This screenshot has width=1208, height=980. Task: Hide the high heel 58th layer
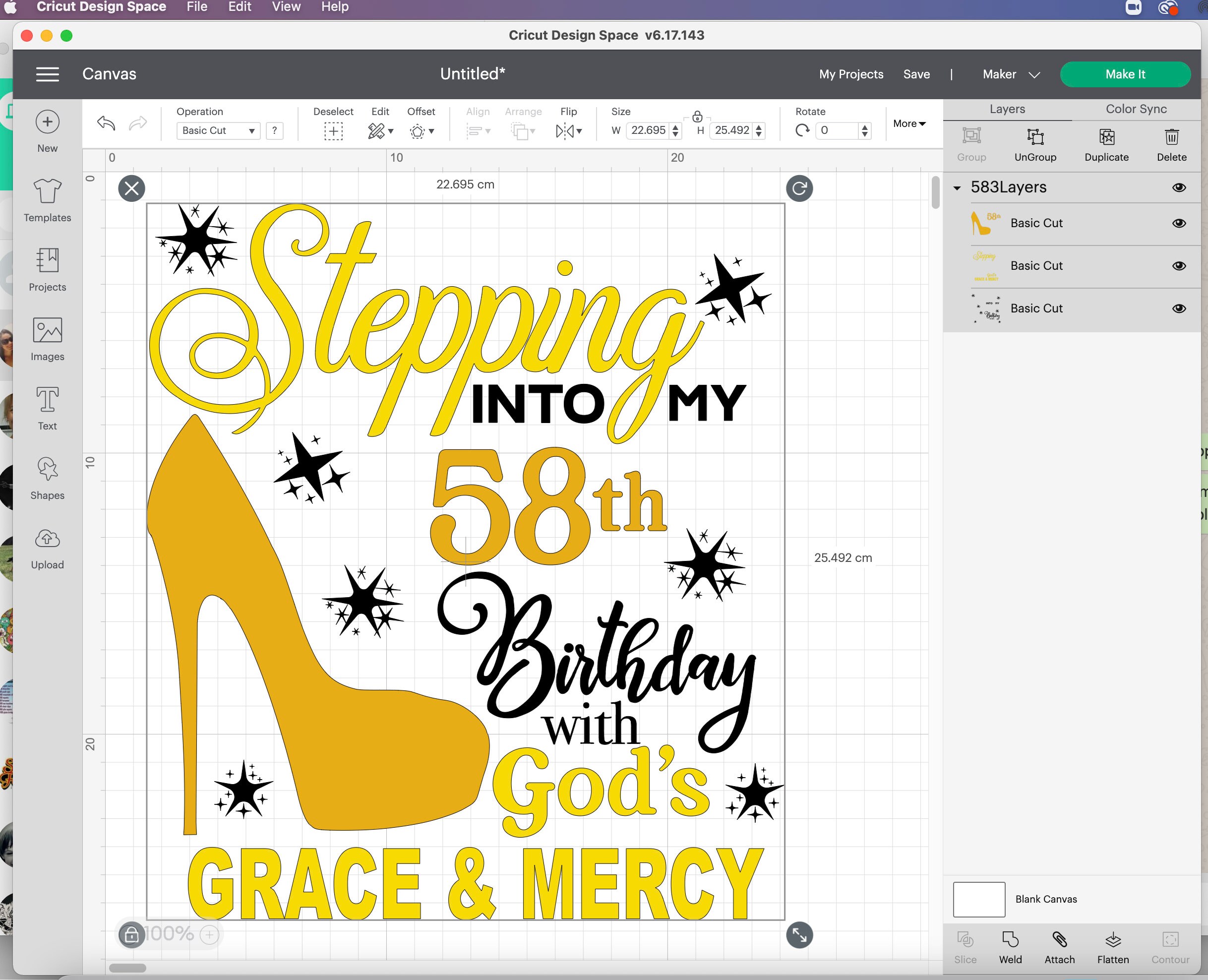(x=1179, y=223)
